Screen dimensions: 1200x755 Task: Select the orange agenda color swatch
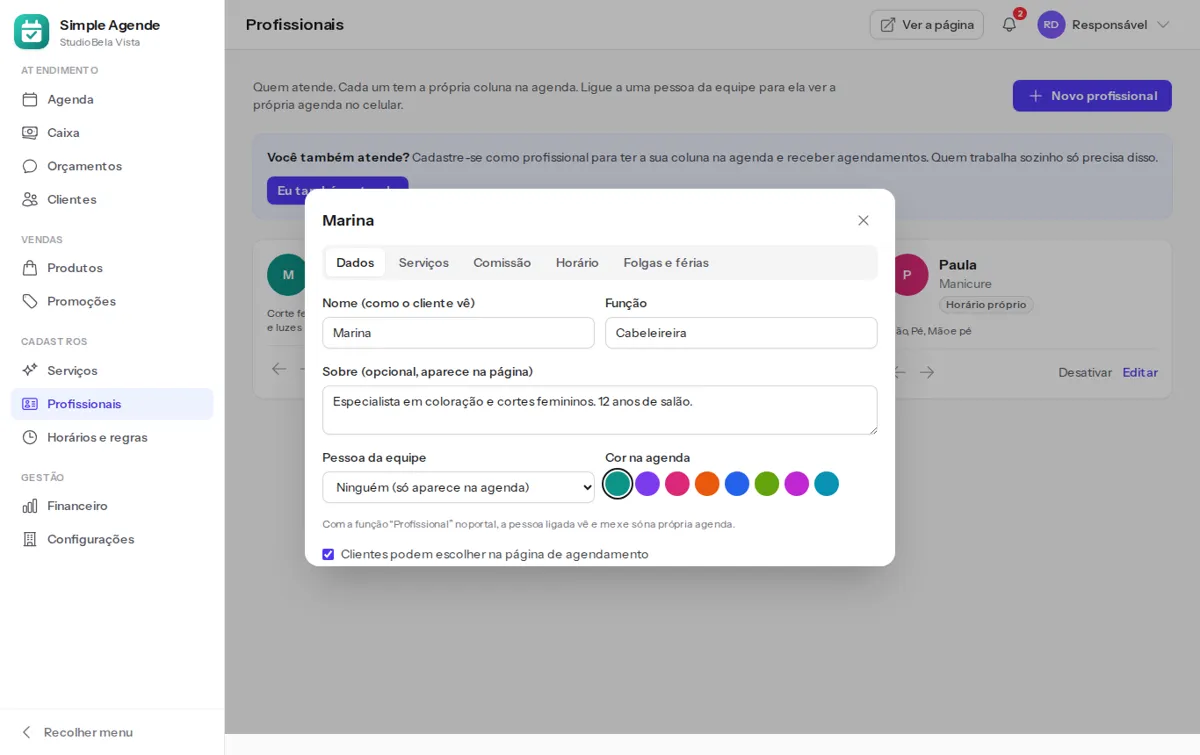[707, 484]
